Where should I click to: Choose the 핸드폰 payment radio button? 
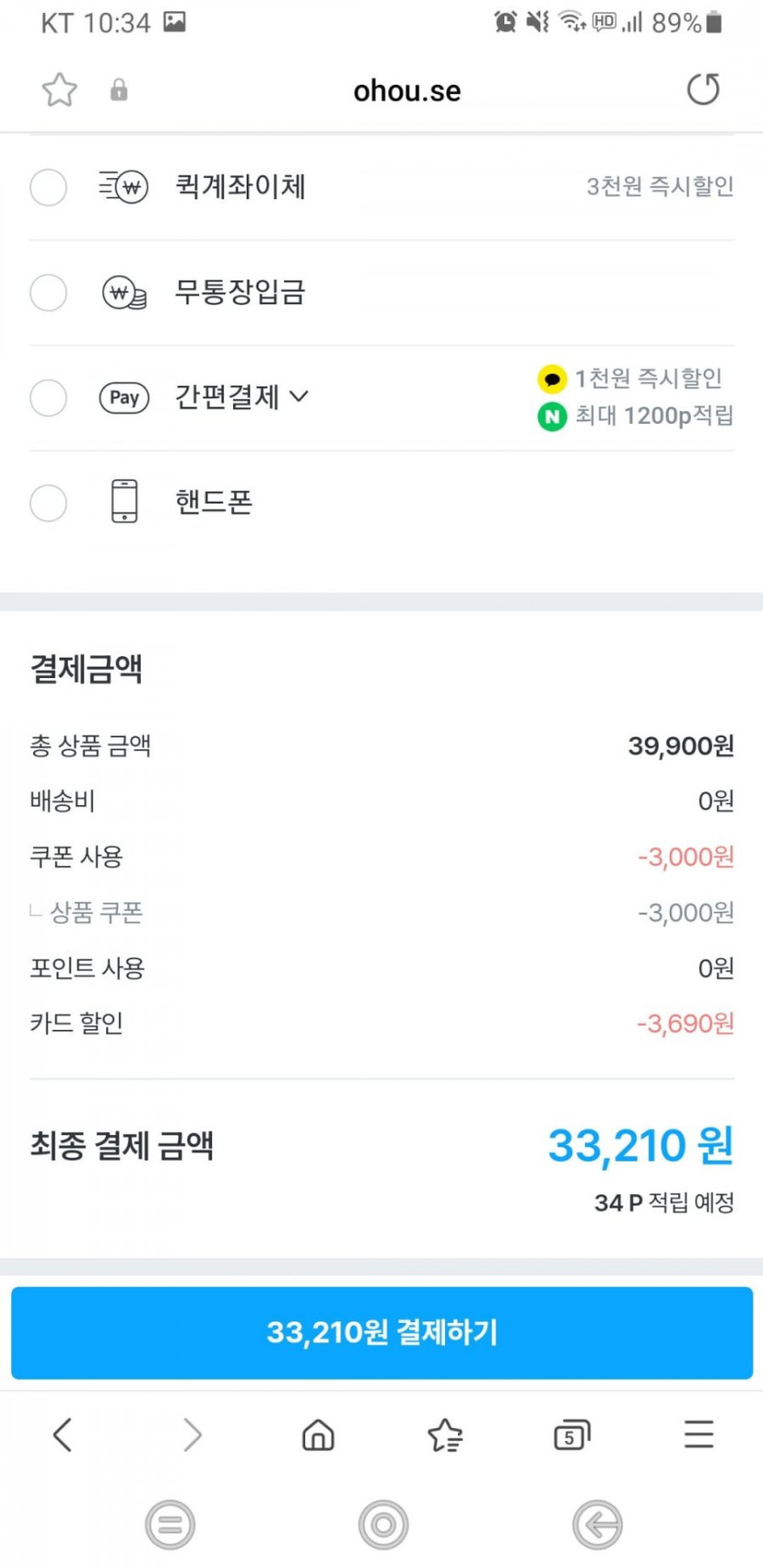pyautogui.click(x=48, y=503)
